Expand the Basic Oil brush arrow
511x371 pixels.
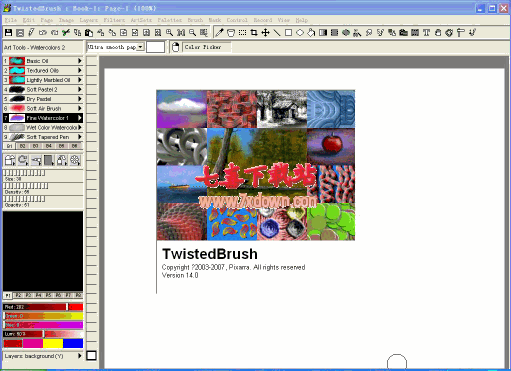click(80, 61)
